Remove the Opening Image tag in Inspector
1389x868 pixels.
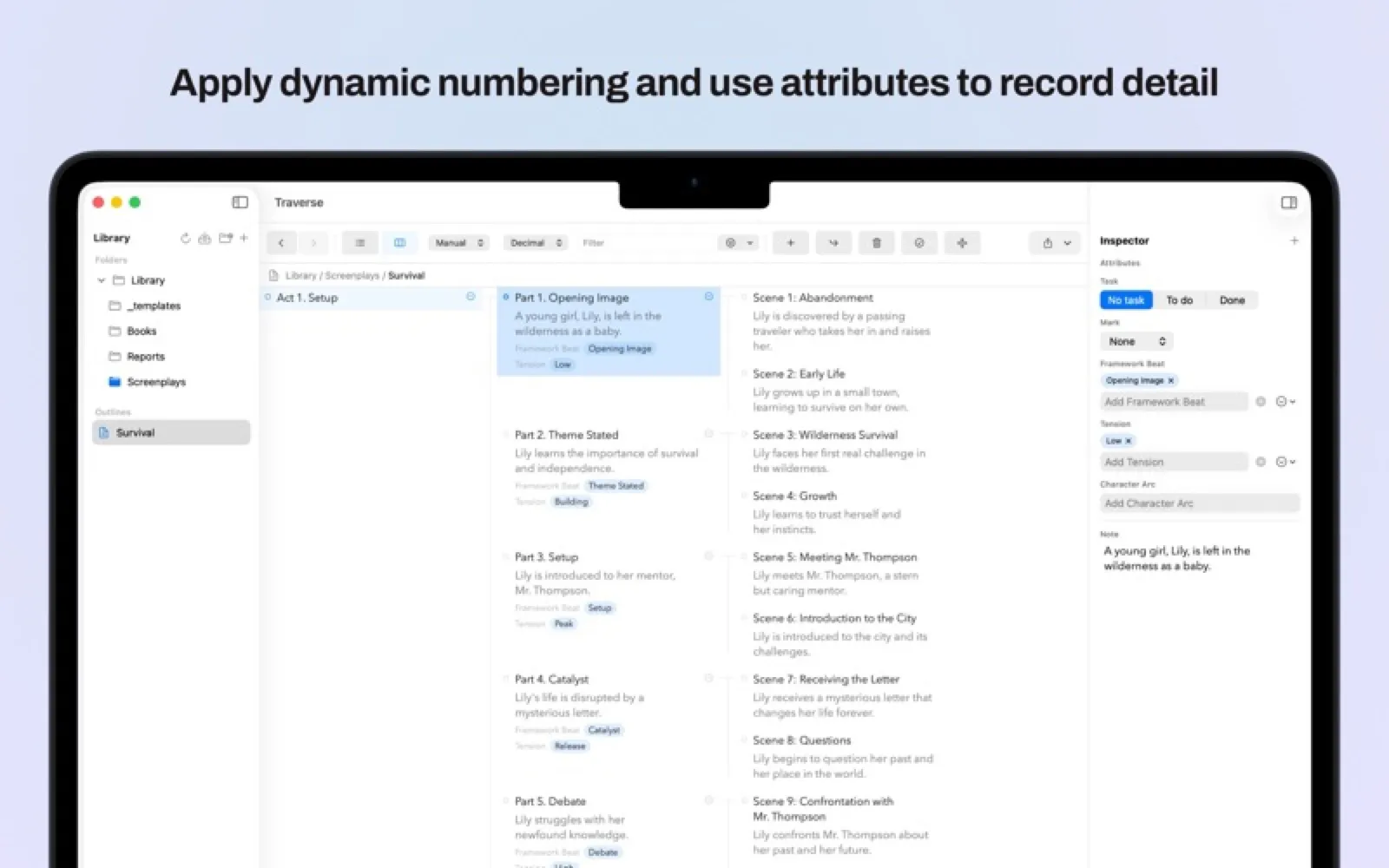pos(1171,381)
